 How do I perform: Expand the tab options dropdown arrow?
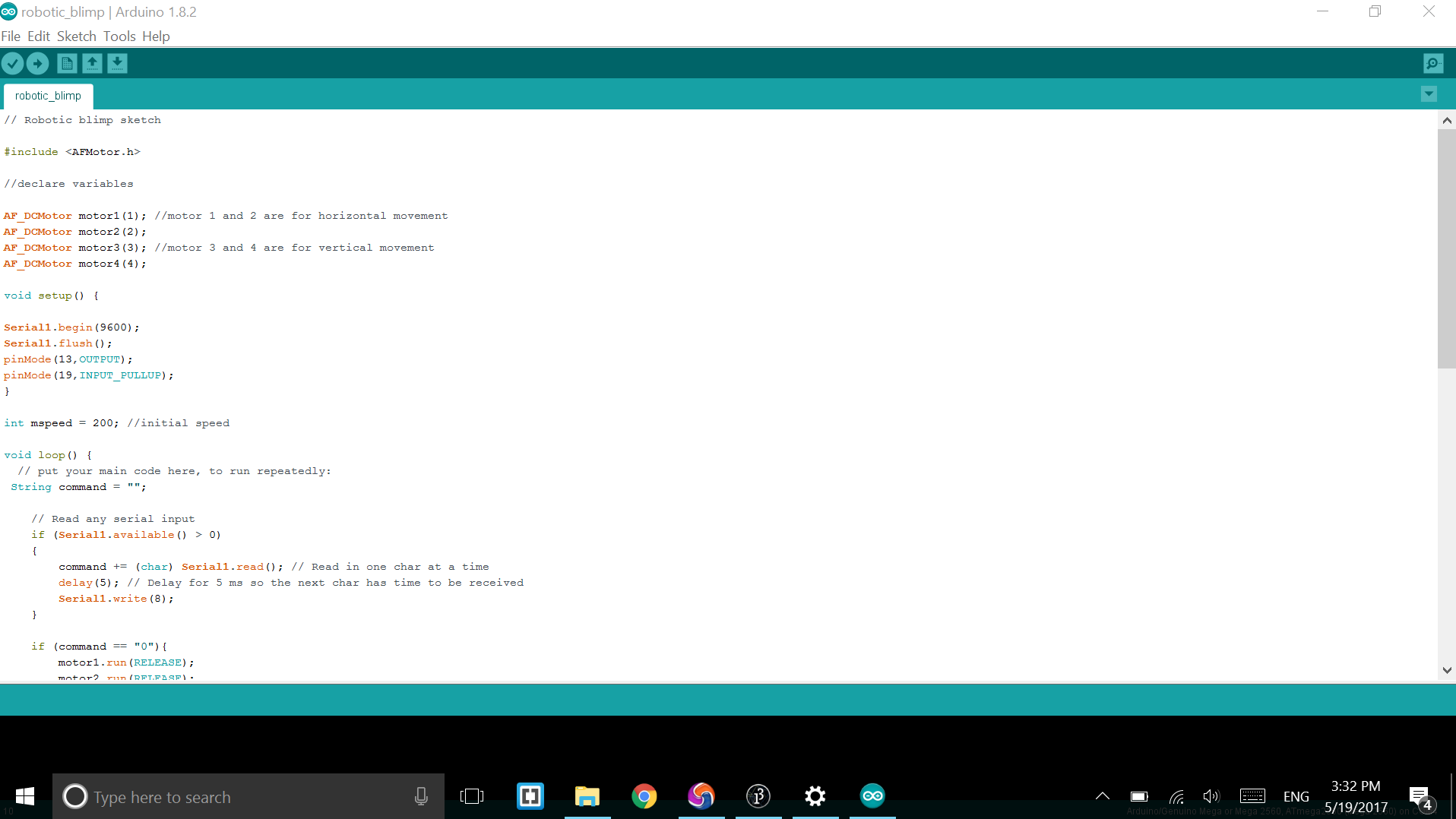(1429, 94)
